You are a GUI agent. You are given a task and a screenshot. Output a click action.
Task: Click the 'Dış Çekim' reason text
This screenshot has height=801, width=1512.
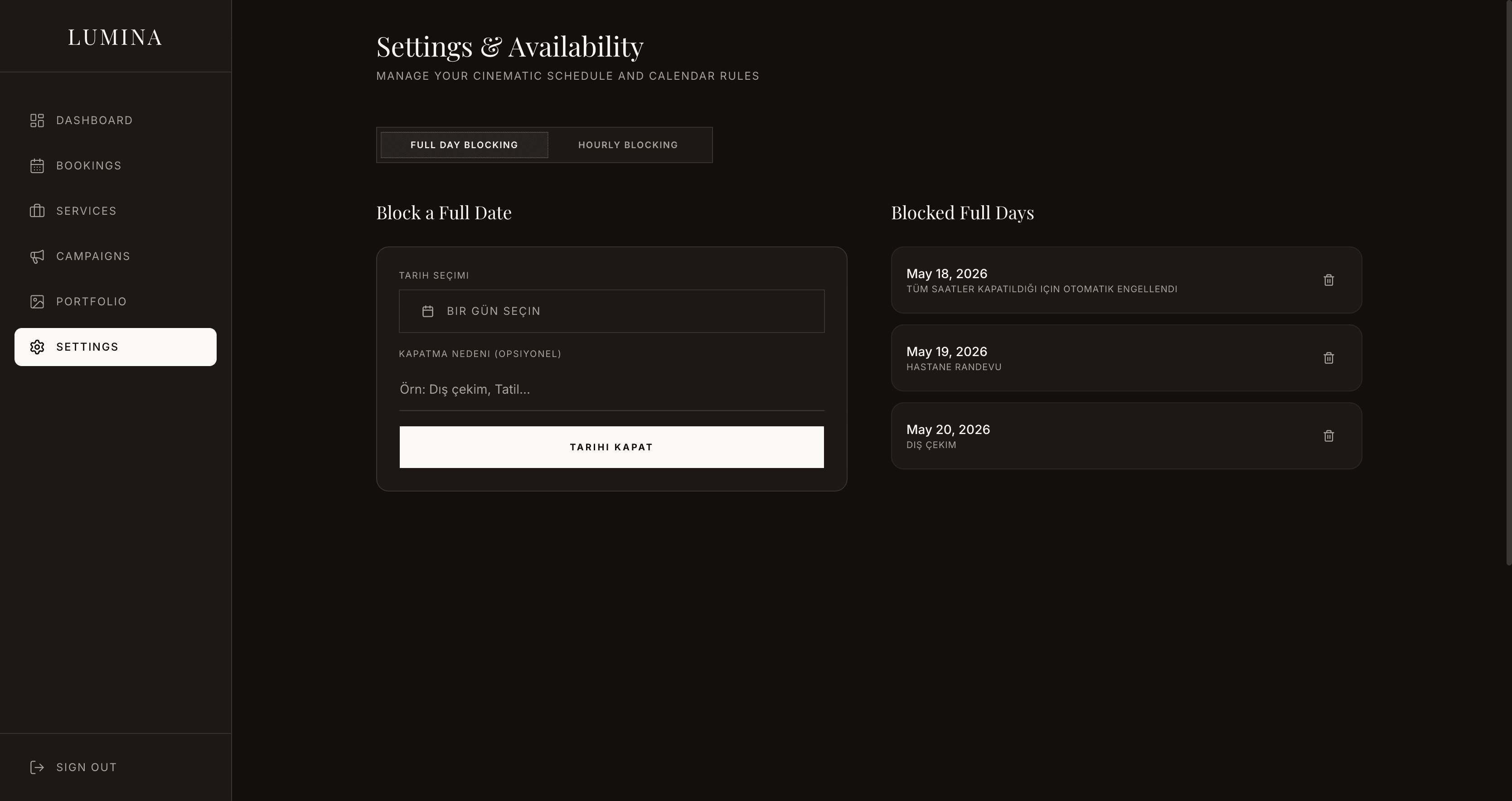click(x=931, y=445)
